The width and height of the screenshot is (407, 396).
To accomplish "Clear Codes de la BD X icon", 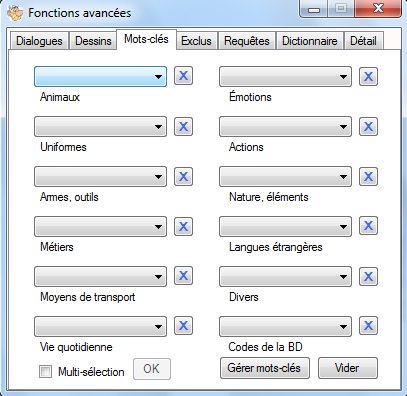I will click(x=368, y=325).
